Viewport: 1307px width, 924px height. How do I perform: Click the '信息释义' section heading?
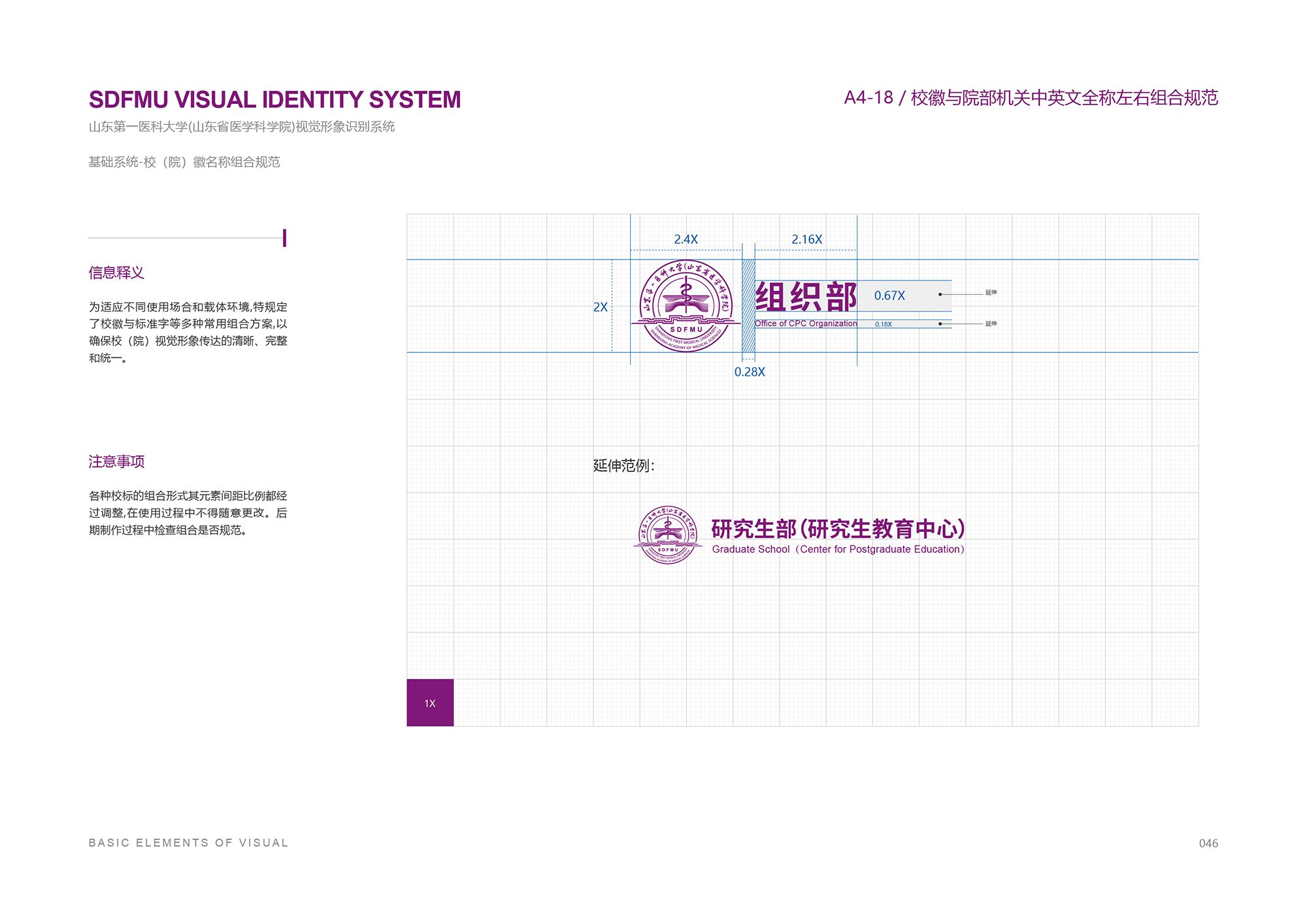point(116,272)
